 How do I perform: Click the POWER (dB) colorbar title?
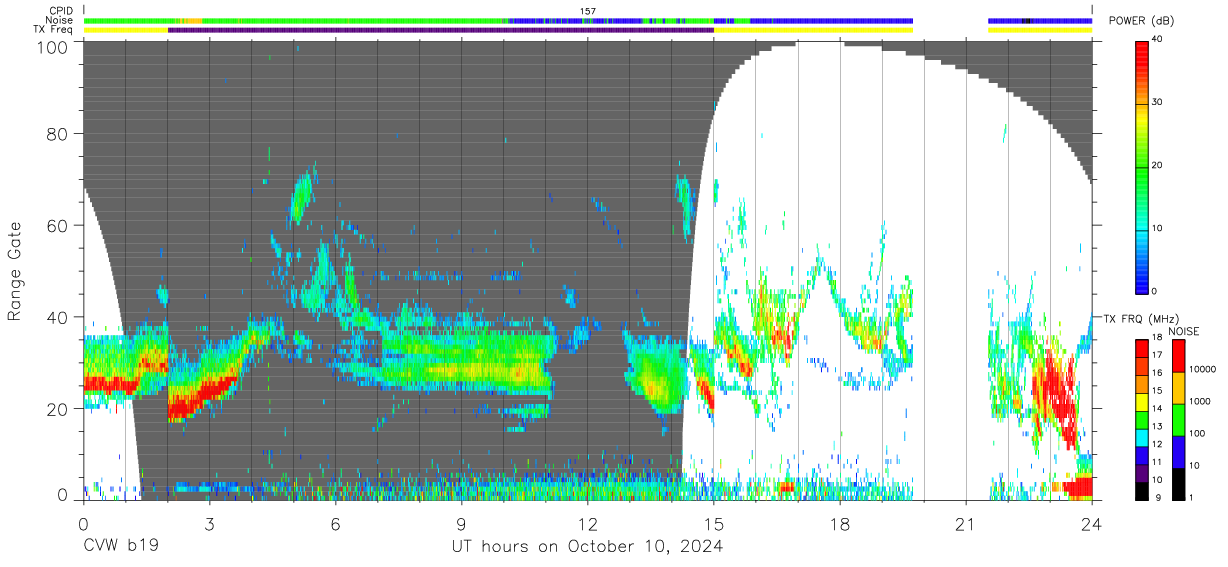point(1142,21)
